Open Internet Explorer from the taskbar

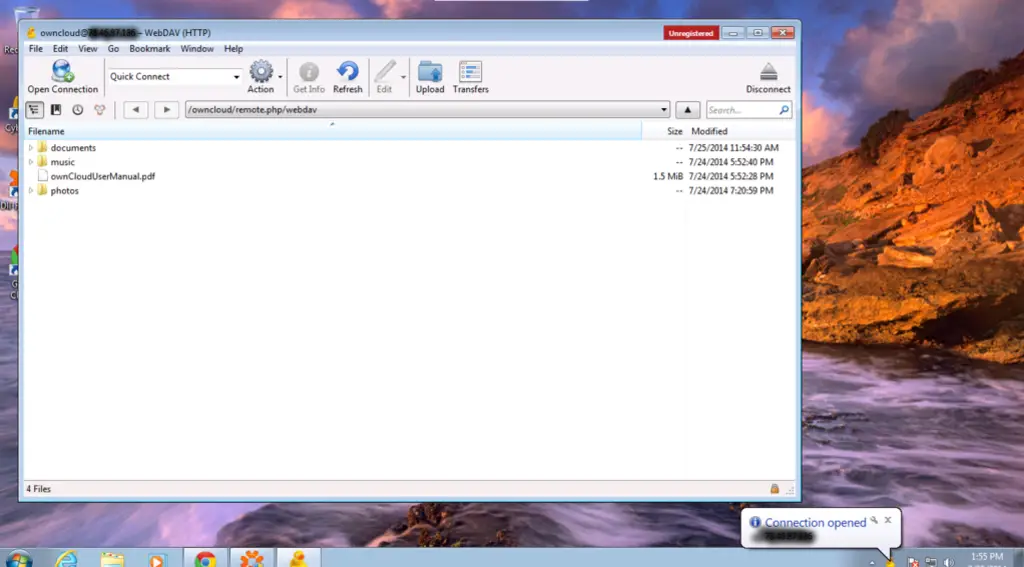(66, 559)
